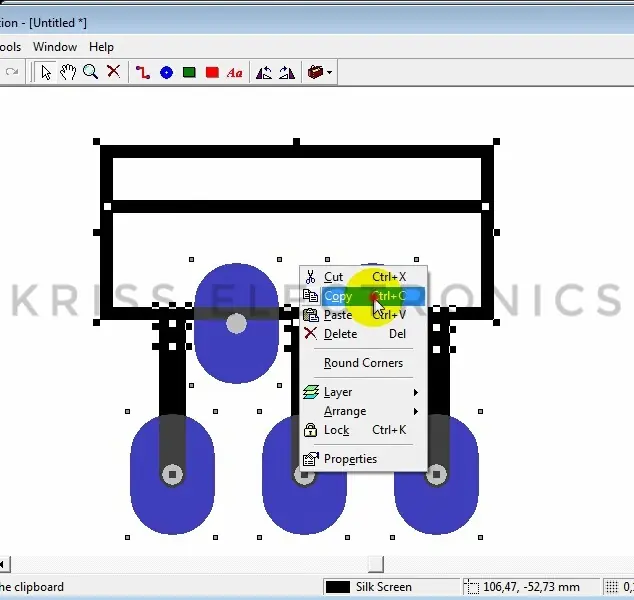Choose Cut from context menu
The width and height of the screenshot is (634, 600).
click(363, 277)
